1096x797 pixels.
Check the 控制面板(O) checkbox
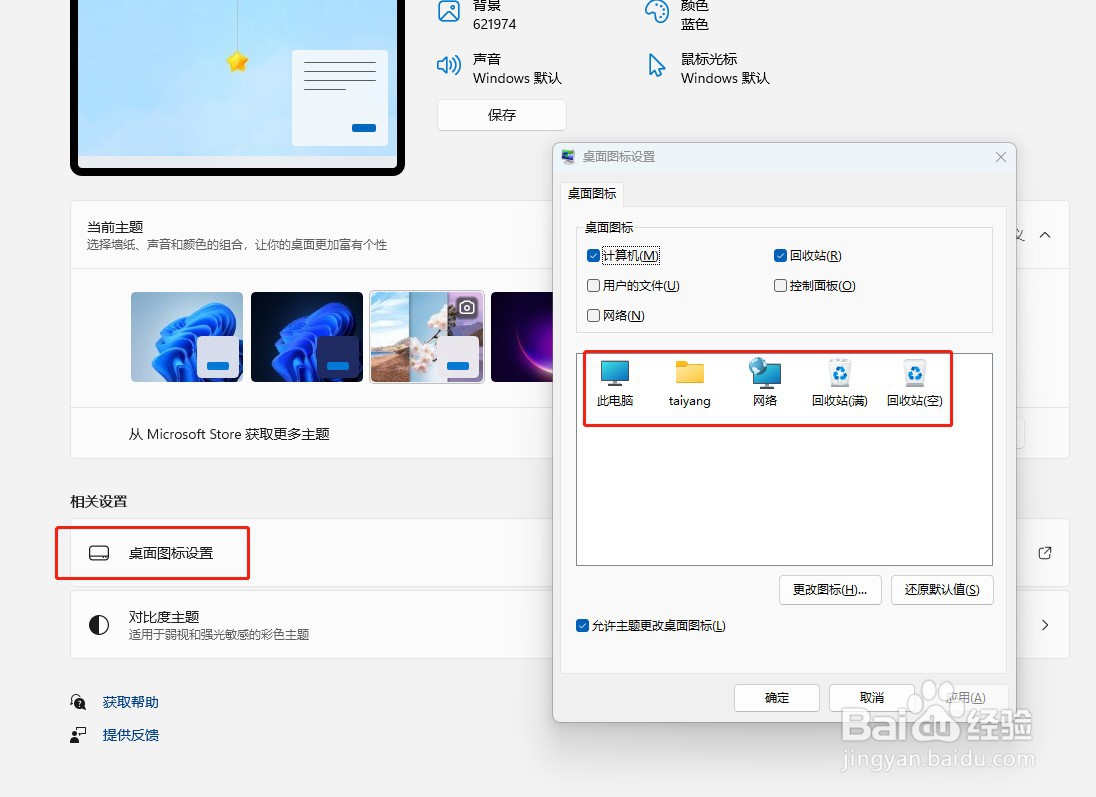tap(780, 285)
